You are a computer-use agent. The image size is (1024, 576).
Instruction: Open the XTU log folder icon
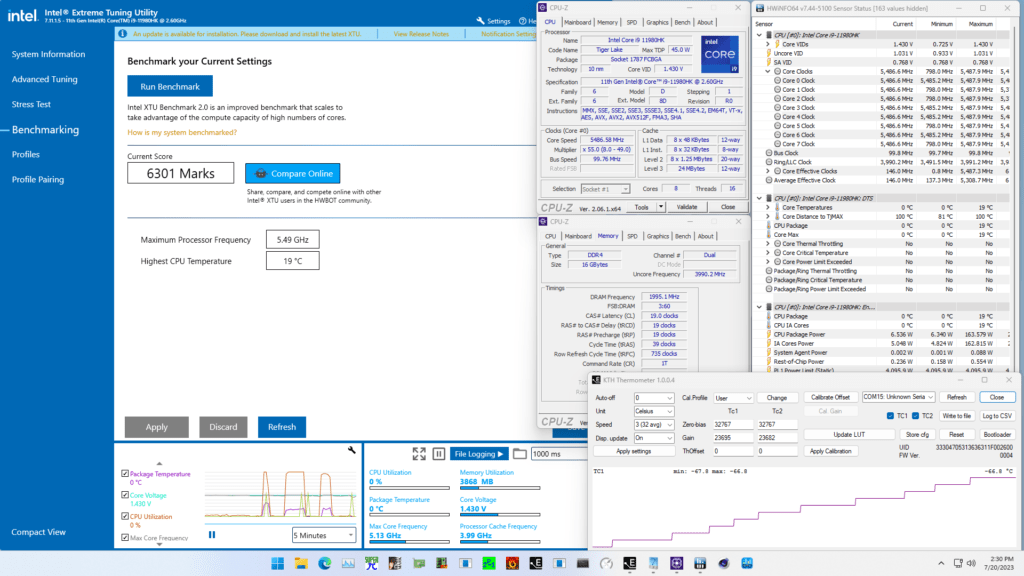tap(520, 453)
